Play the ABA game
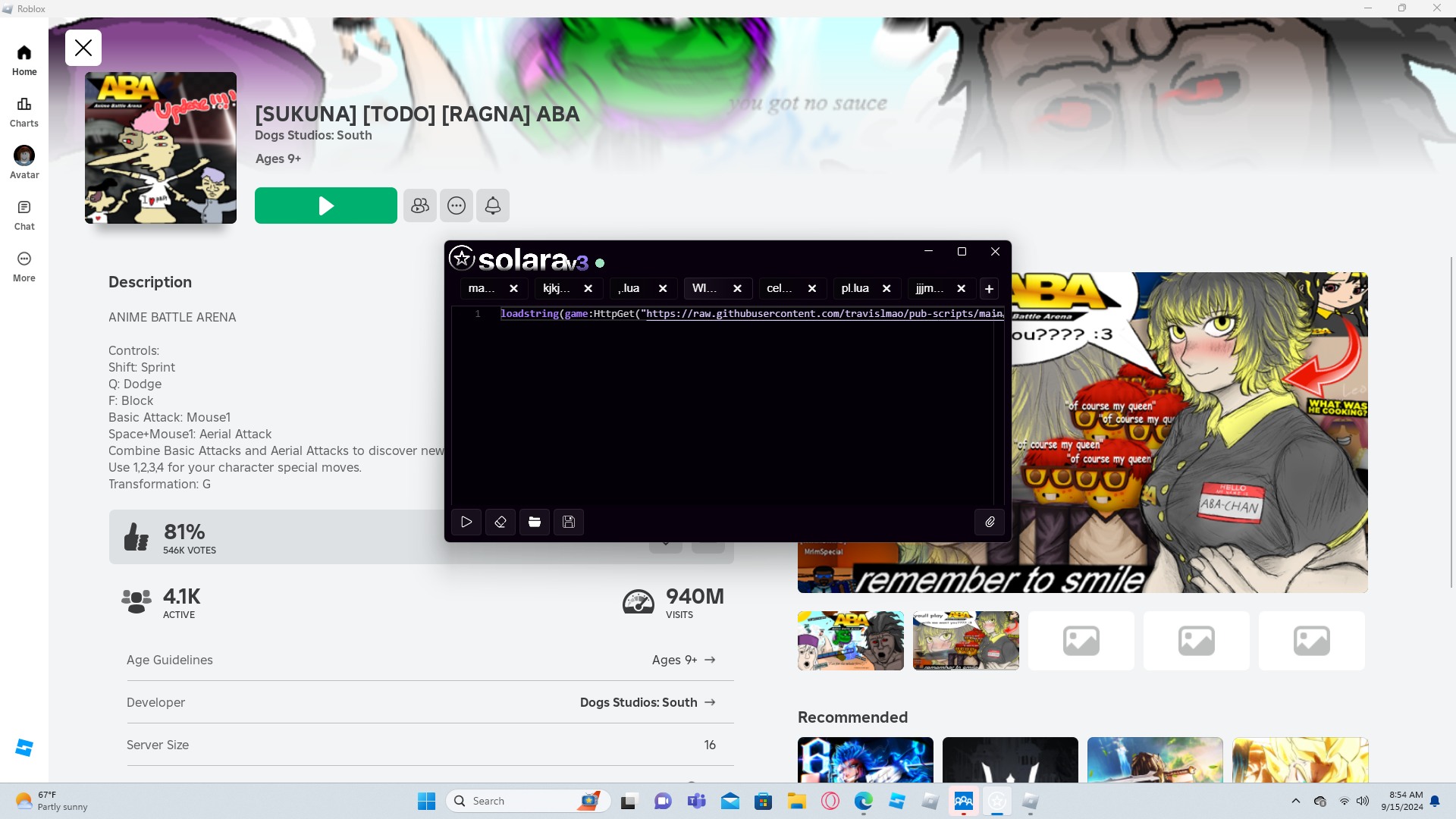This screenshot has width=1456, height=819. pyautogui.click(x=326, y=206)
